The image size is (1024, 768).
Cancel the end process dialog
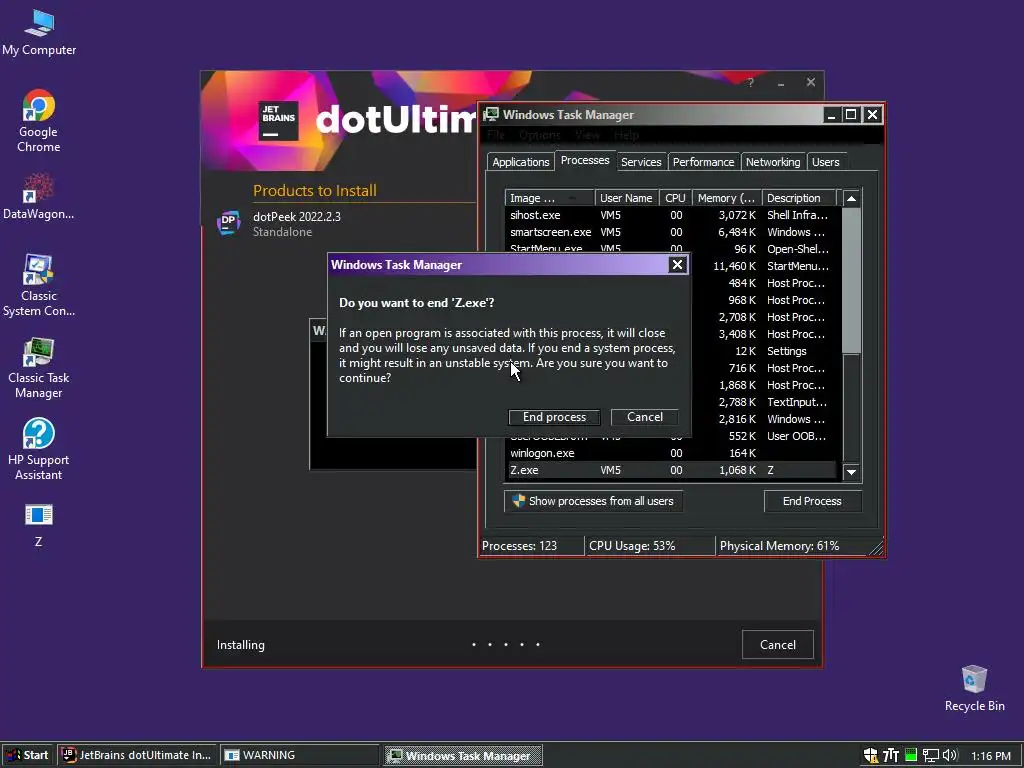[645, 417]
